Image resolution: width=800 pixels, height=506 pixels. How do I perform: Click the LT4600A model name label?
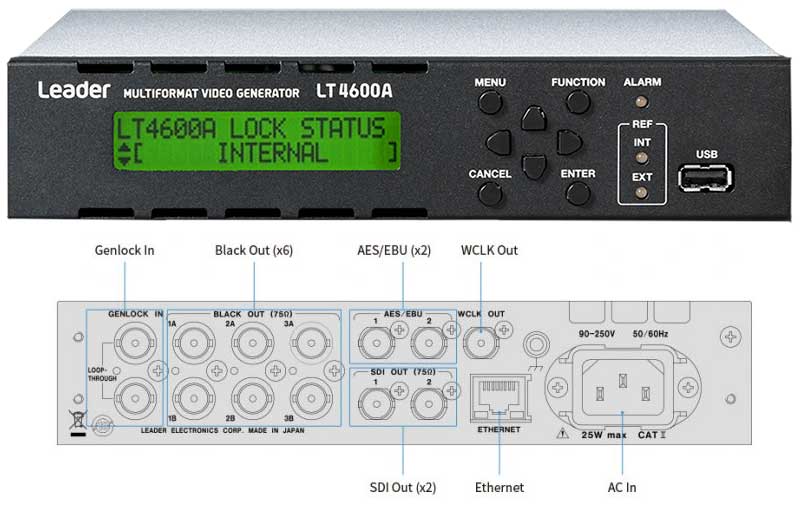(354, 91)
